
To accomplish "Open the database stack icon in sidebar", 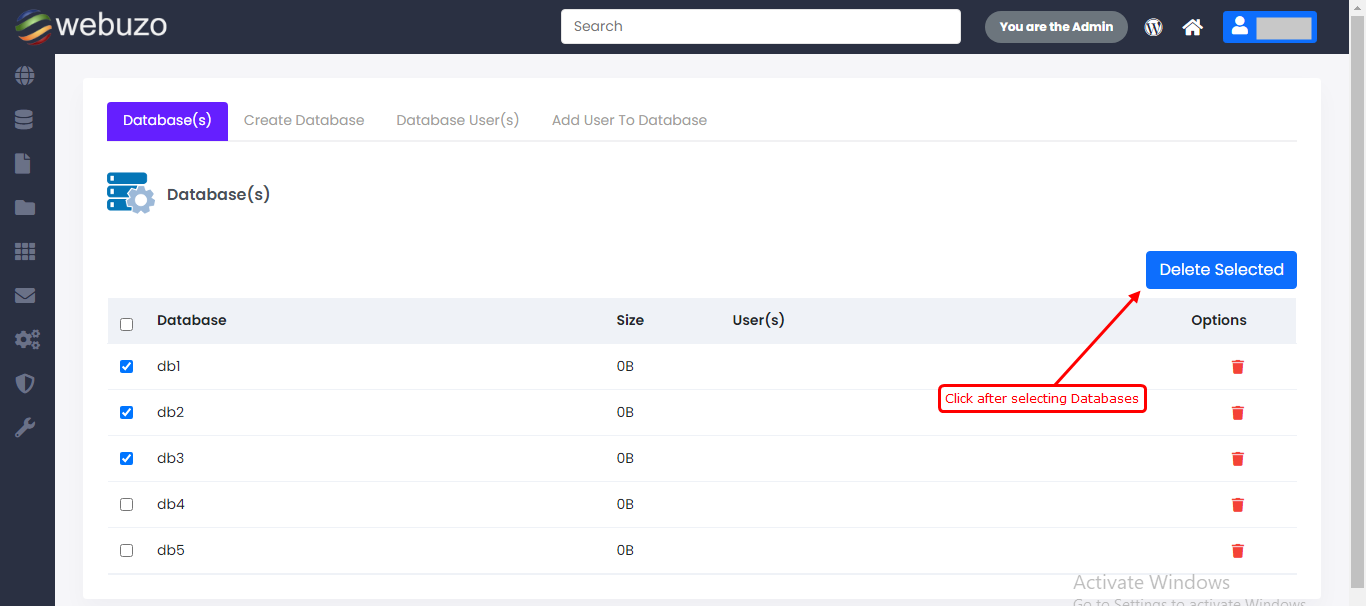I will (x=24, y=120).
